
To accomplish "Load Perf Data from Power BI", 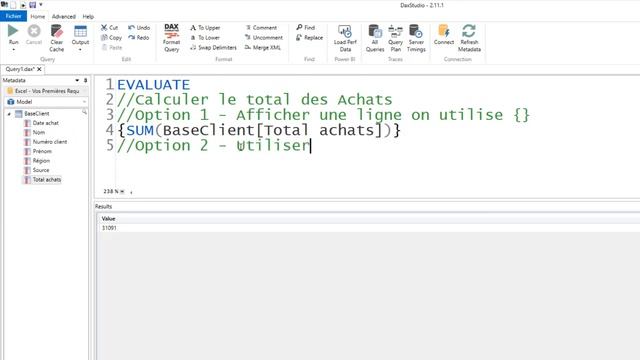I will point(345,38).
